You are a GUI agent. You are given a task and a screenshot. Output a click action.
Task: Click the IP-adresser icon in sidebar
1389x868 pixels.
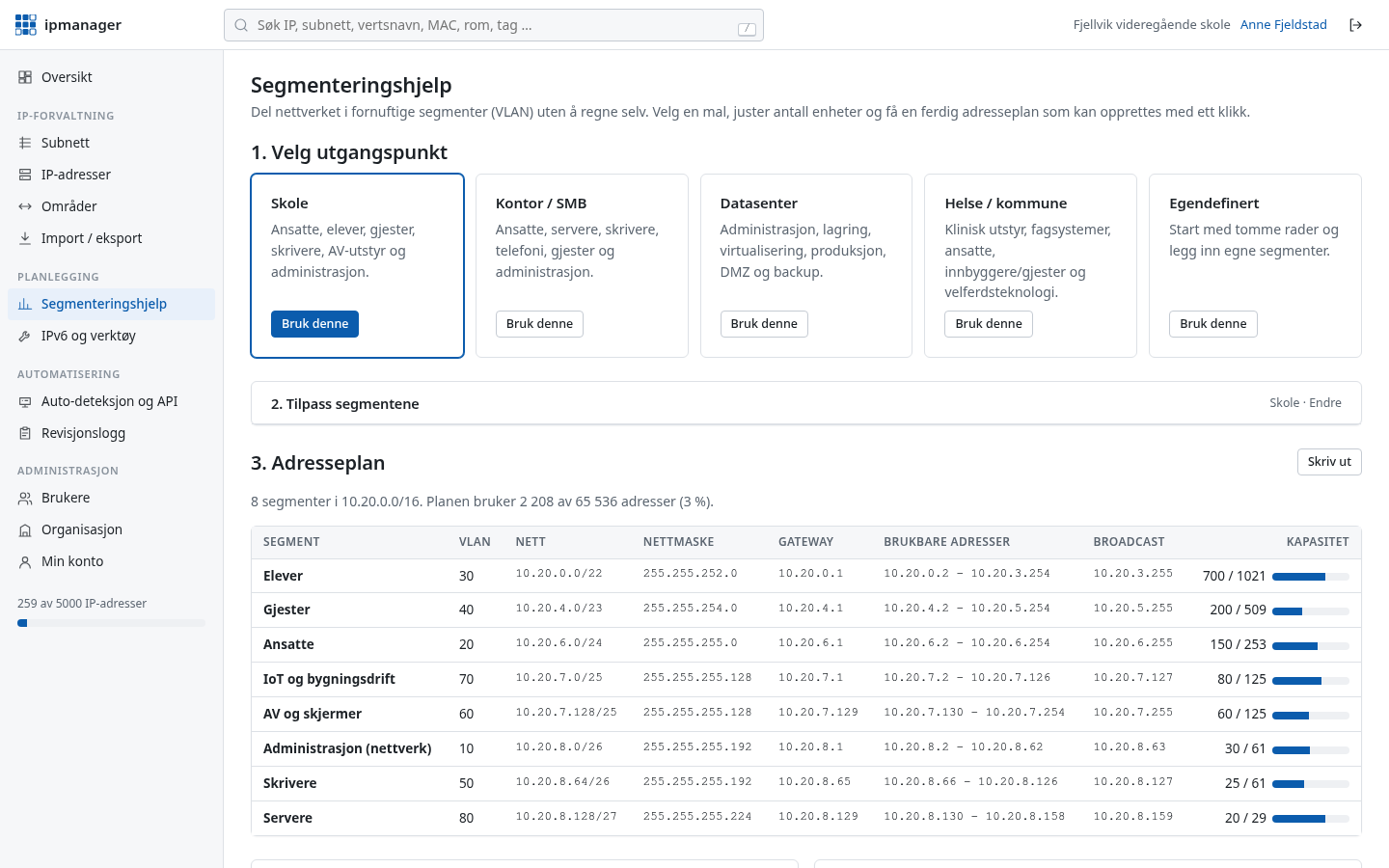click(25, 175)
